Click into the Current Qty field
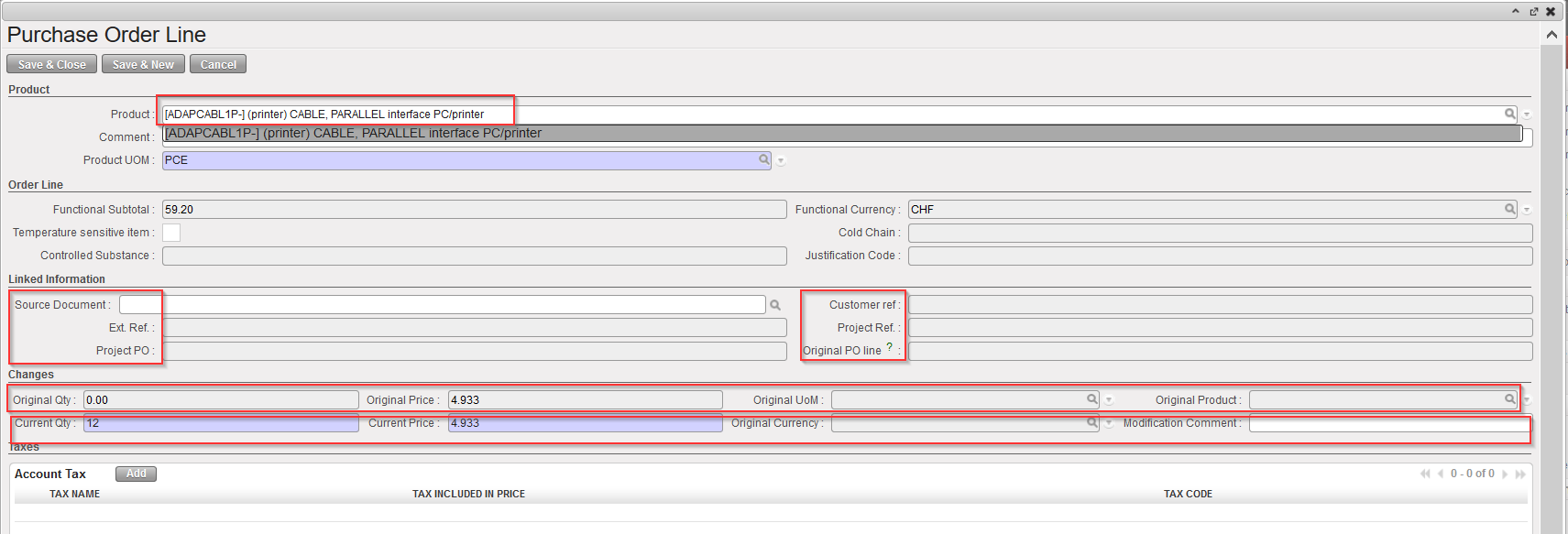The image size is (1568, 534). 220,423
